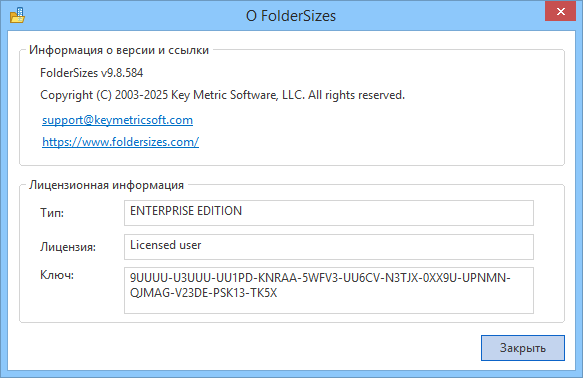Click the Лицензия: label

coord(68,247)
